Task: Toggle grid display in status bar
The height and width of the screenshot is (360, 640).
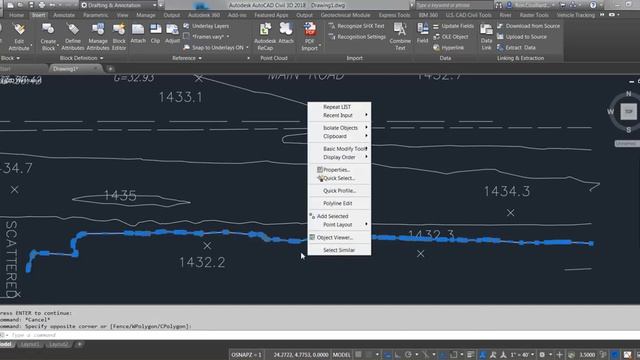Action: pos(358,355)
